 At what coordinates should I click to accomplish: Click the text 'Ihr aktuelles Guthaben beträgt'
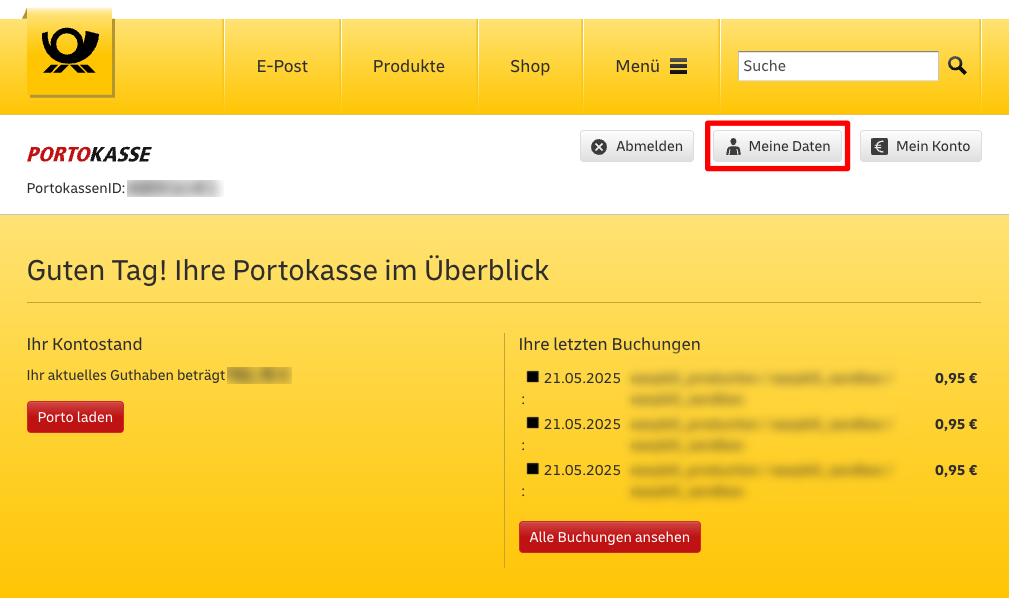pyautogui.click(x=126, y=375)
